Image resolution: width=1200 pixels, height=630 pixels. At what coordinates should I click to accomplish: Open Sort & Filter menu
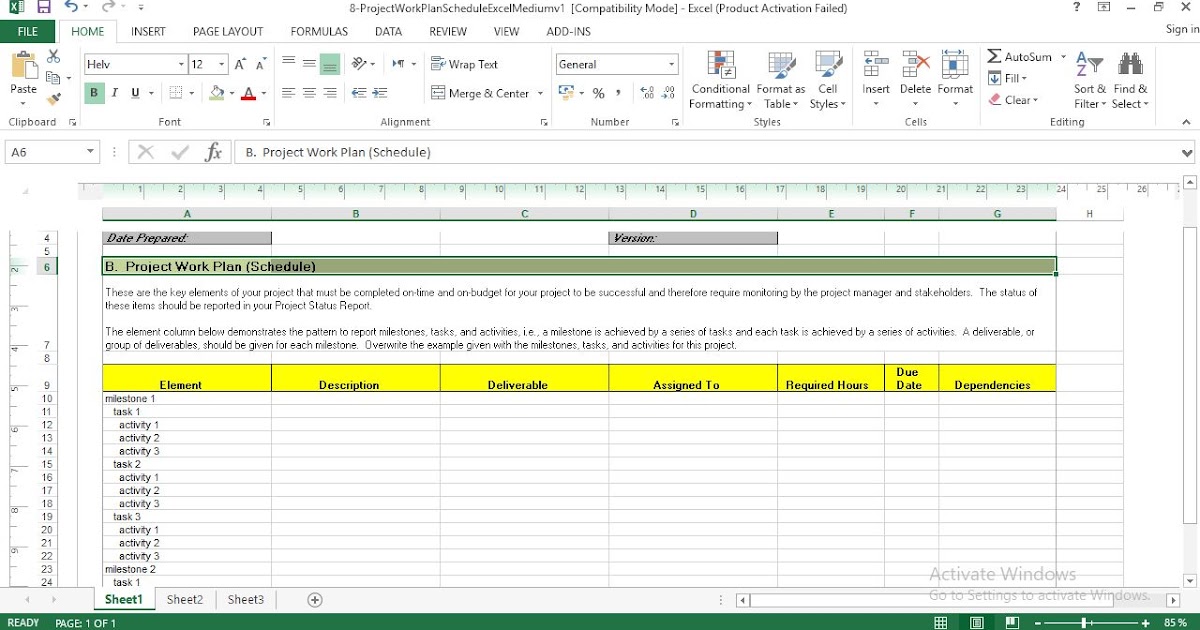[1089, 80]
